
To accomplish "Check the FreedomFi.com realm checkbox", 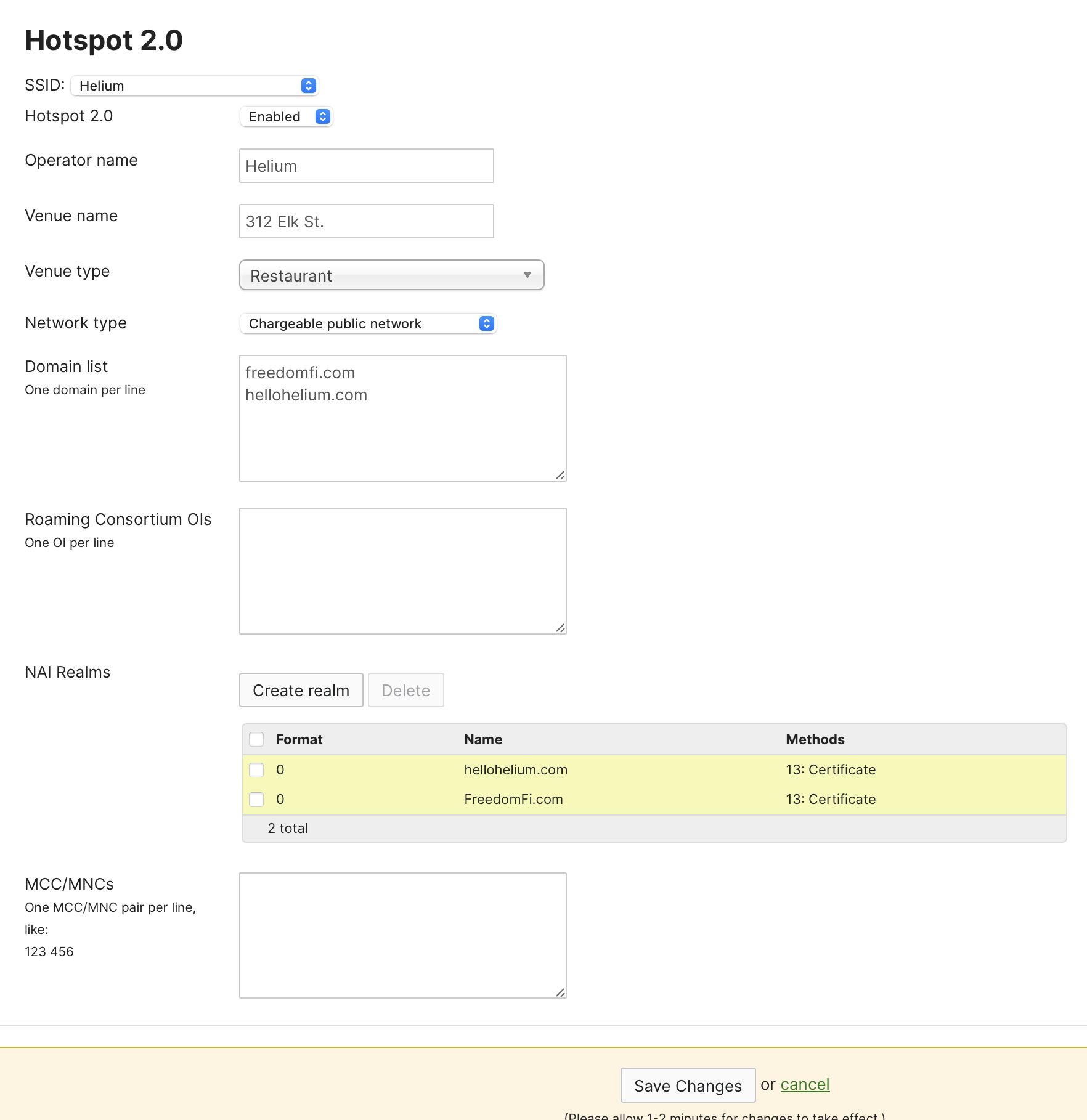I will point(256,799).
